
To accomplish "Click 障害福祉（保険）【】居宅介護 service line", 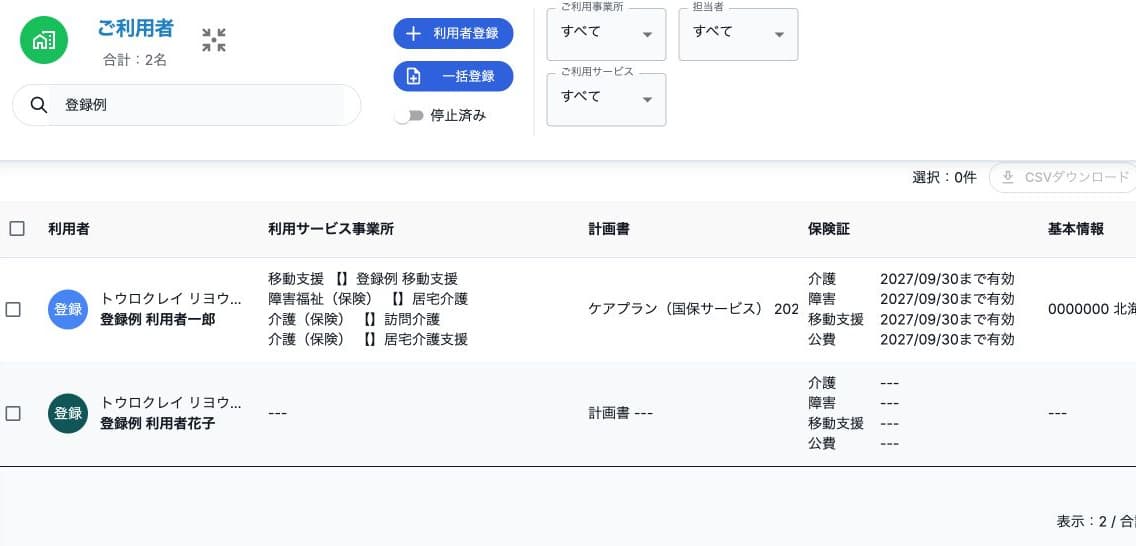I will click(368, 299).
